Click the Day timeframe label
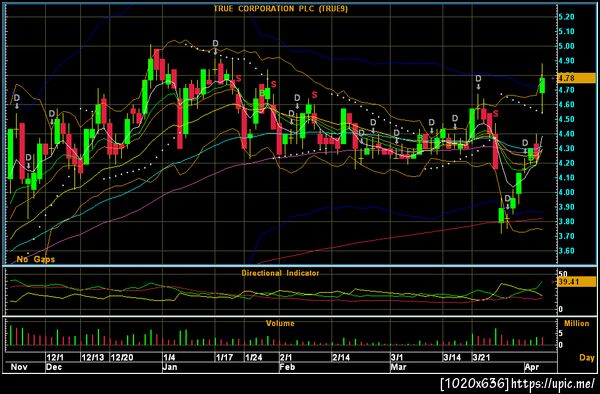Screen dimensions: 600x394 [587, 358]
